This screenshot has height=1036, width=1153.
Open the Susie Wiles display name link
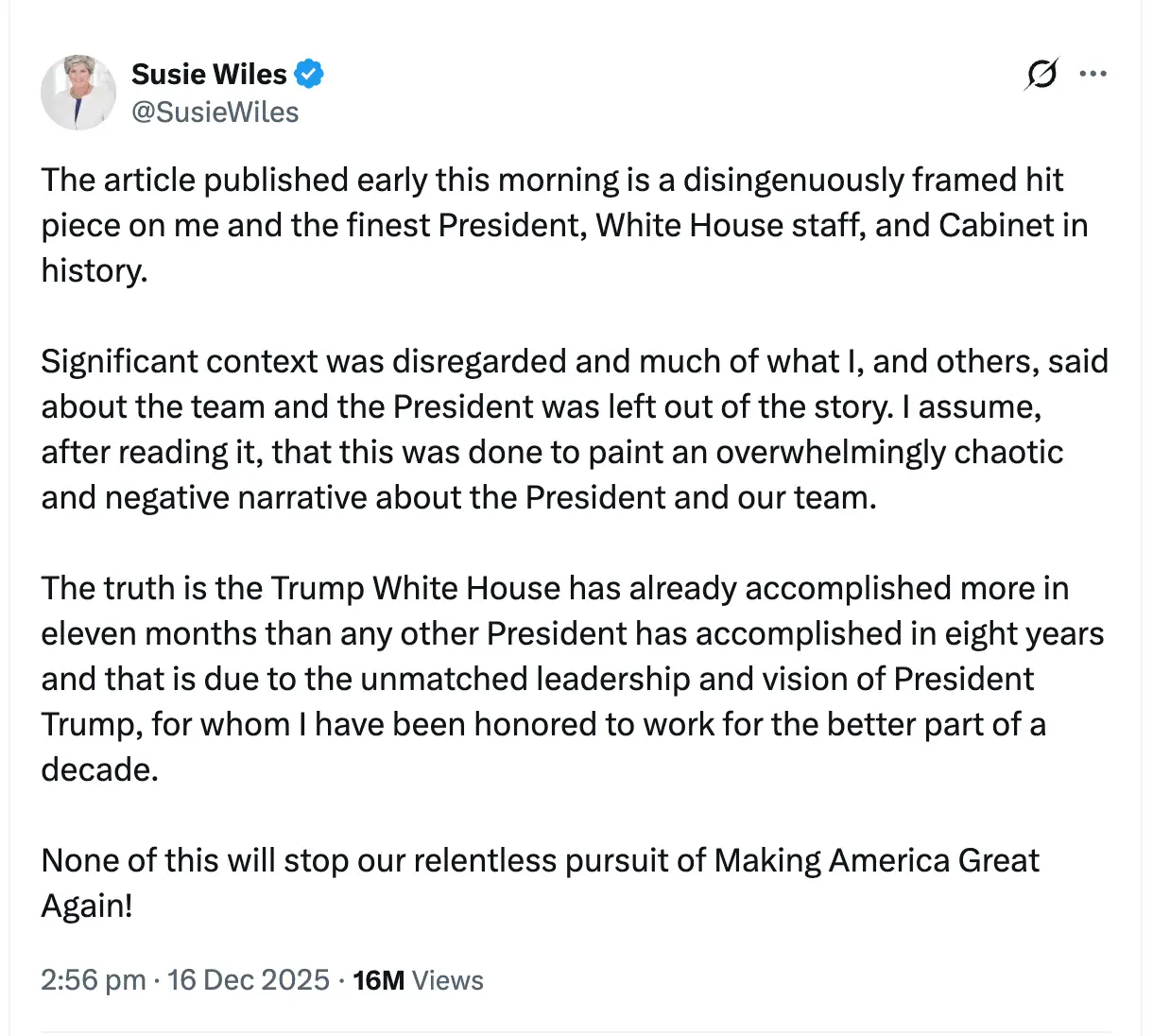pyautogui.click(x=210, y=74)
